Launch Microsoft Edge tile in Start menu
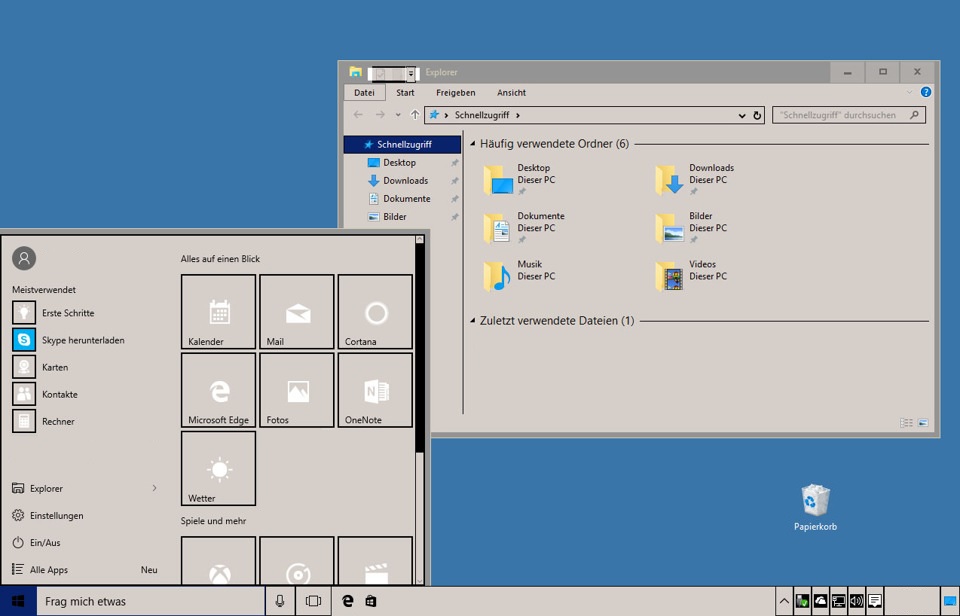The height and width of the screenshot is (616, 960). [x=219, y=390]
